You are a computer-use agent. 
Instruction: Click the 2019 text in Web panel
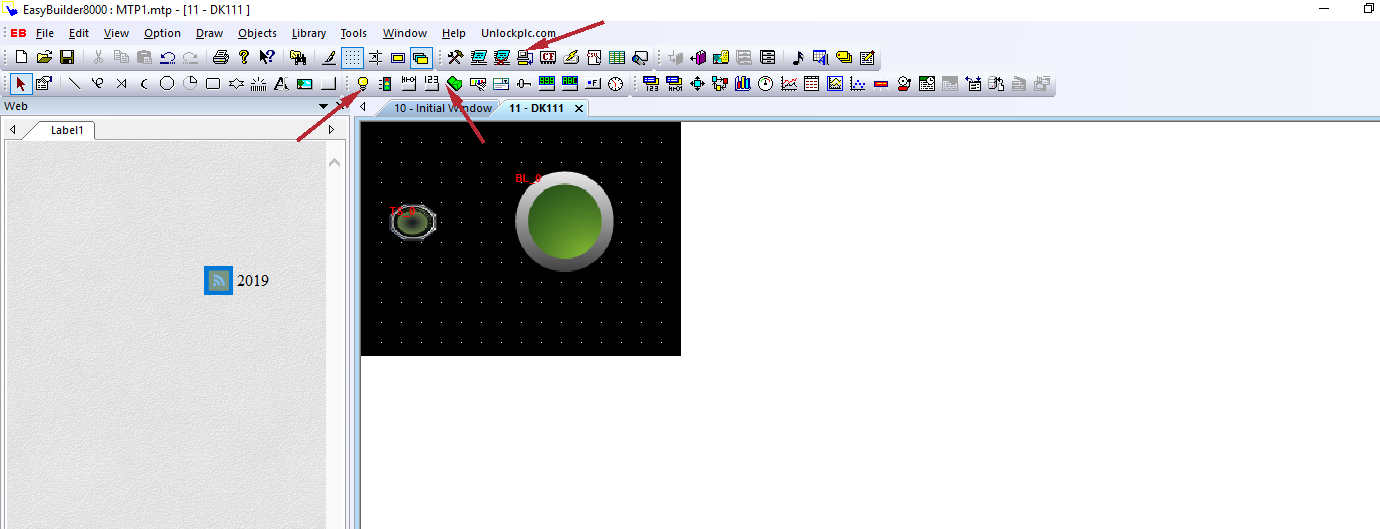(253, 281)
